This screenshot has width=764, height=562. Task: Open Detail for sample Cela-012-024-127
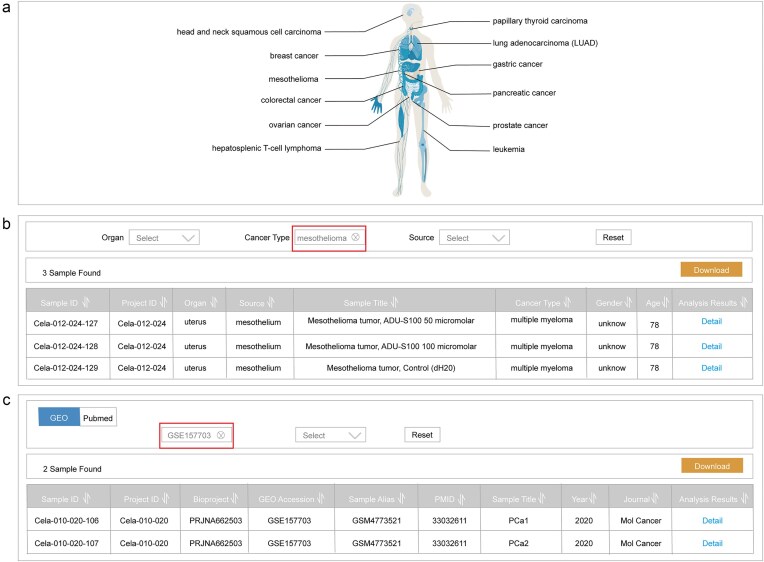[x=711, y=321]
